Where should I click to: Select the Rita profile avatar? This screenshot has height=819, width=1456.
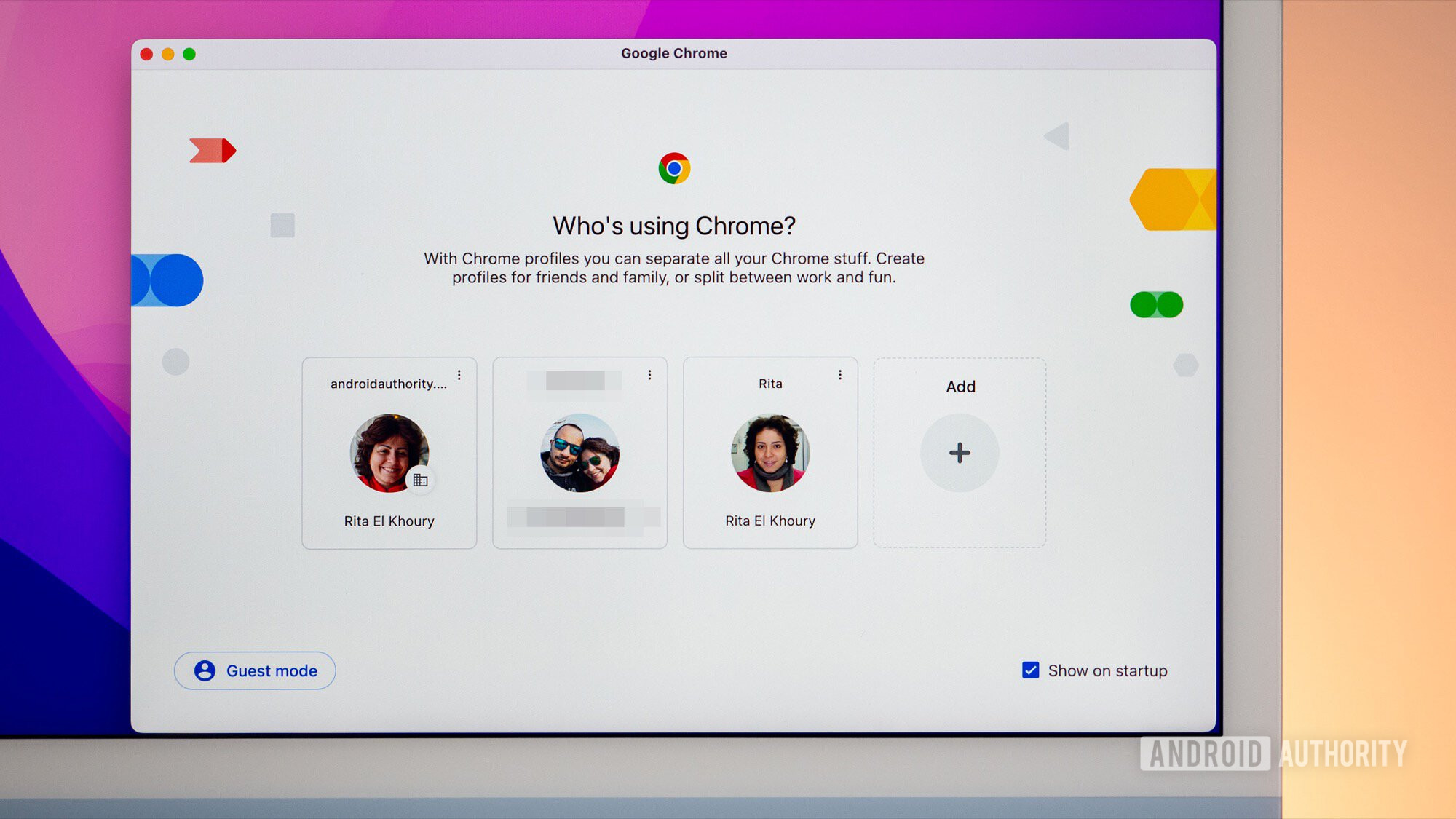[x=770, y=453]
